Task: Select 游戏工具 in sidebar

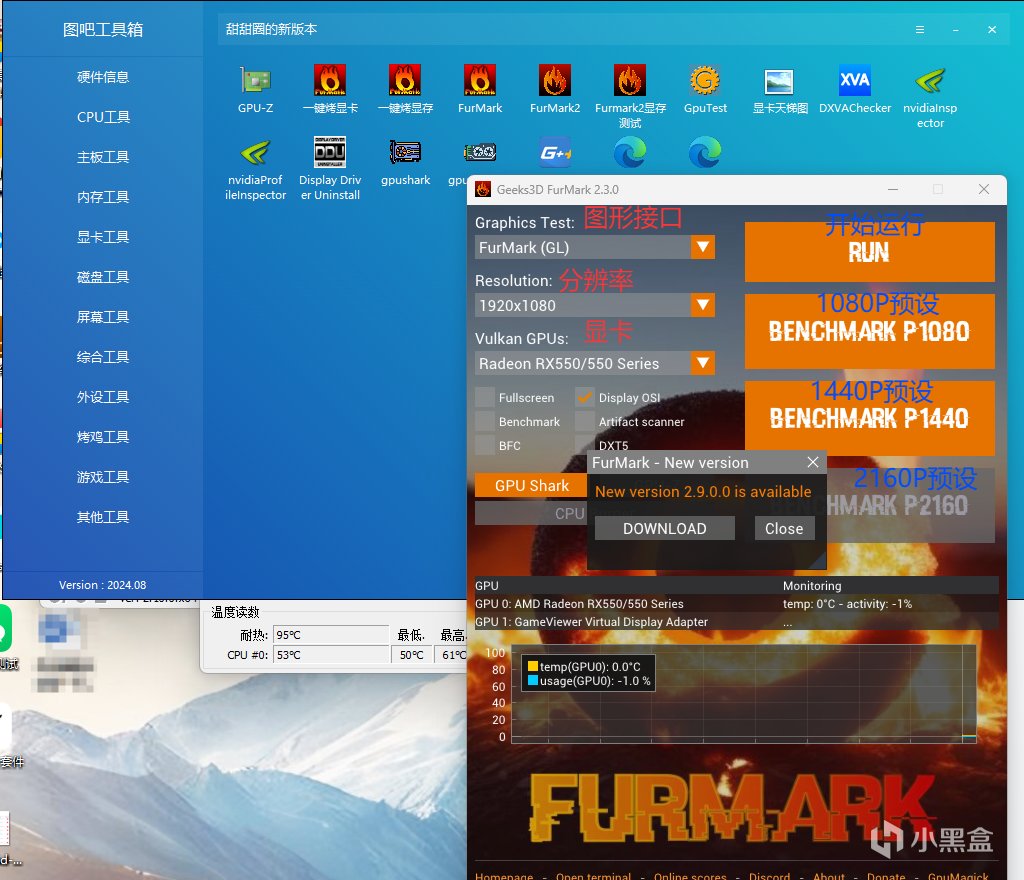Action: click(x=103, y=477)
